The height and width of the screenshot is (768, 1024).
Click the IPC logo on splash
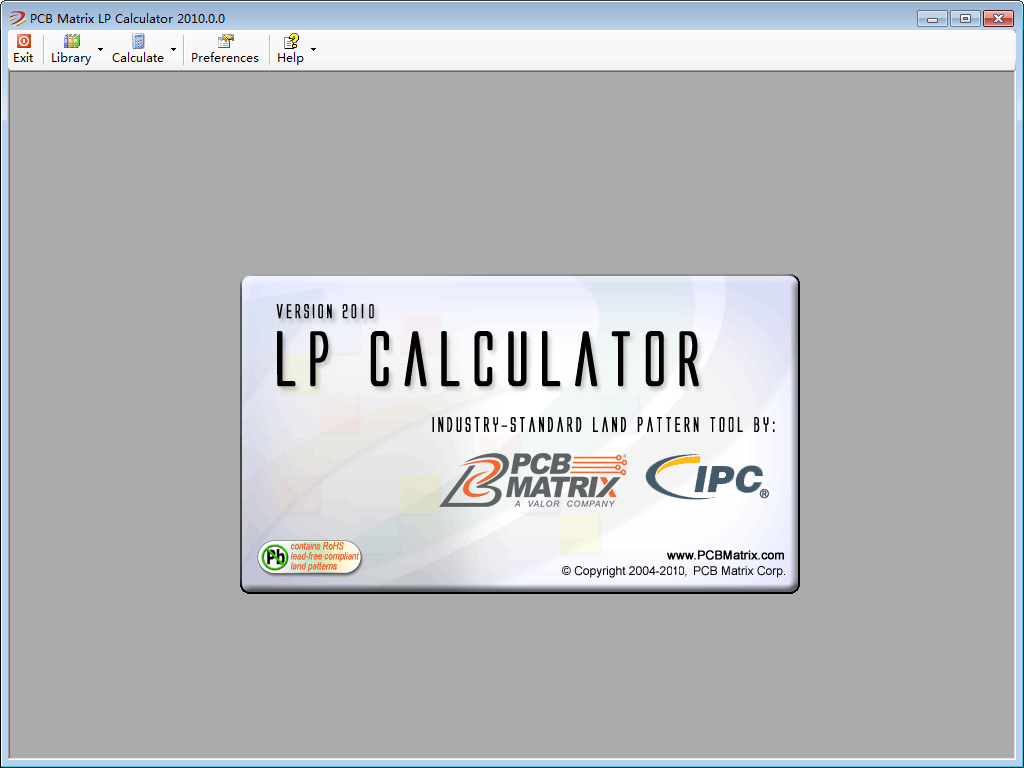(707, 477)
